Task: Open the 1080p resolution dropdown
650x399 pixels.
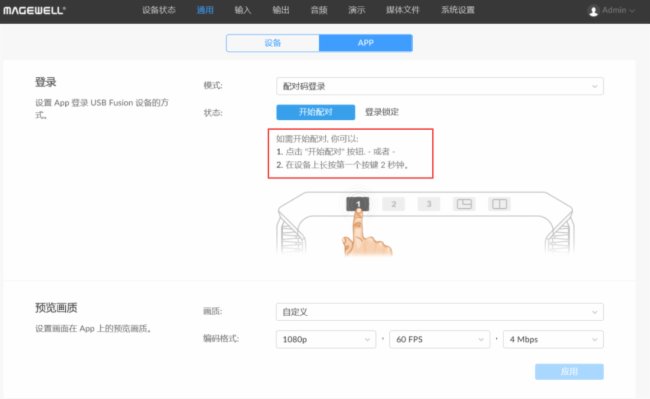Action: (326, 339)
